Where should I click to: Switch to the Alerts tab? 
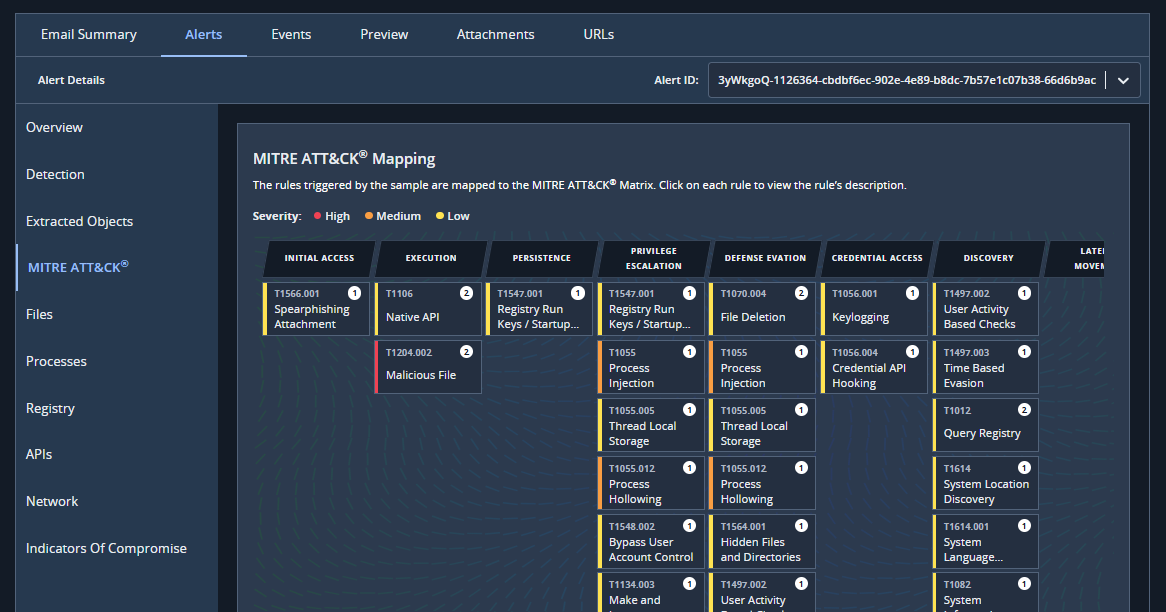point(204,34)
